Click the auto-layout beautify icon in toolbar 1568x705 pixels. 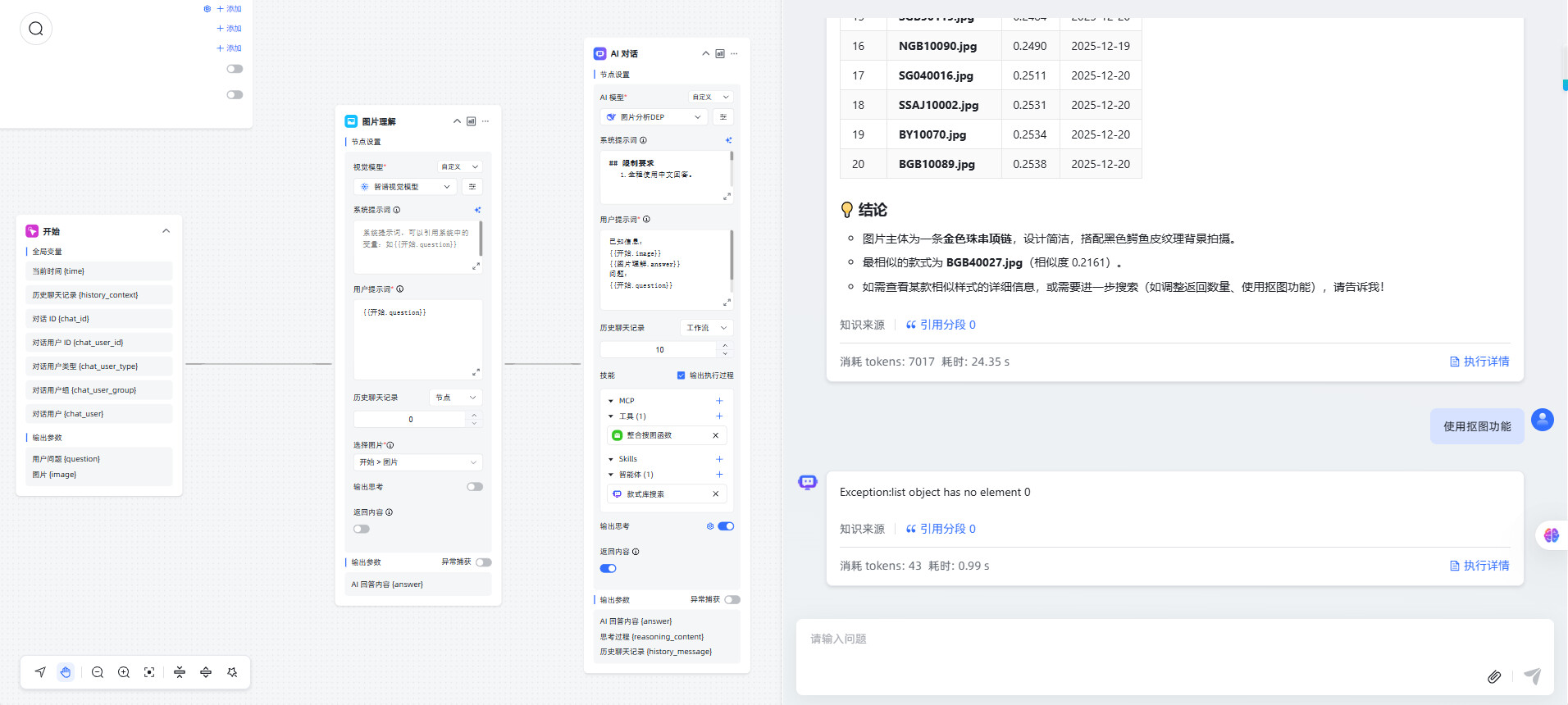[x=232, y=672]
